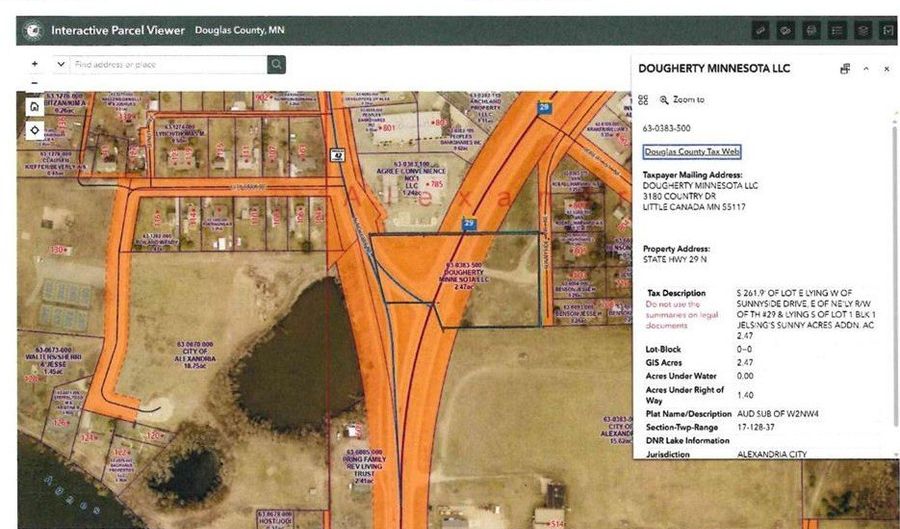The height and width of the screenshot is (529, 900).
Task: Click Route 29 shield beside Archland Property parcel
Action: [544, 107]
